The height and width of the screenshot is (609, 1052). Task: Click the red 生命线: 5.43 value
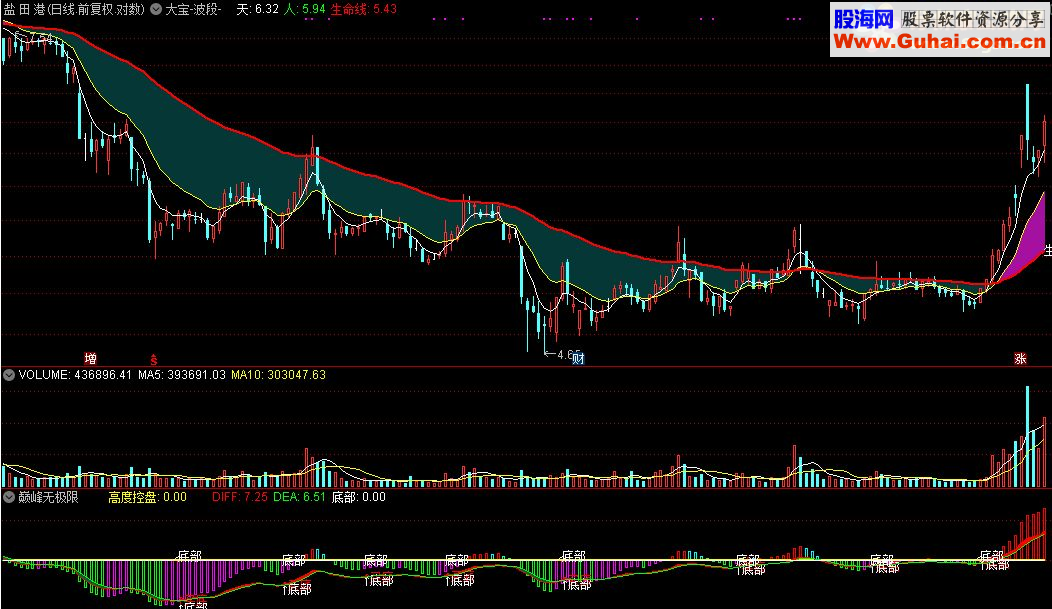pyautogui.click(x=364, y=9)
